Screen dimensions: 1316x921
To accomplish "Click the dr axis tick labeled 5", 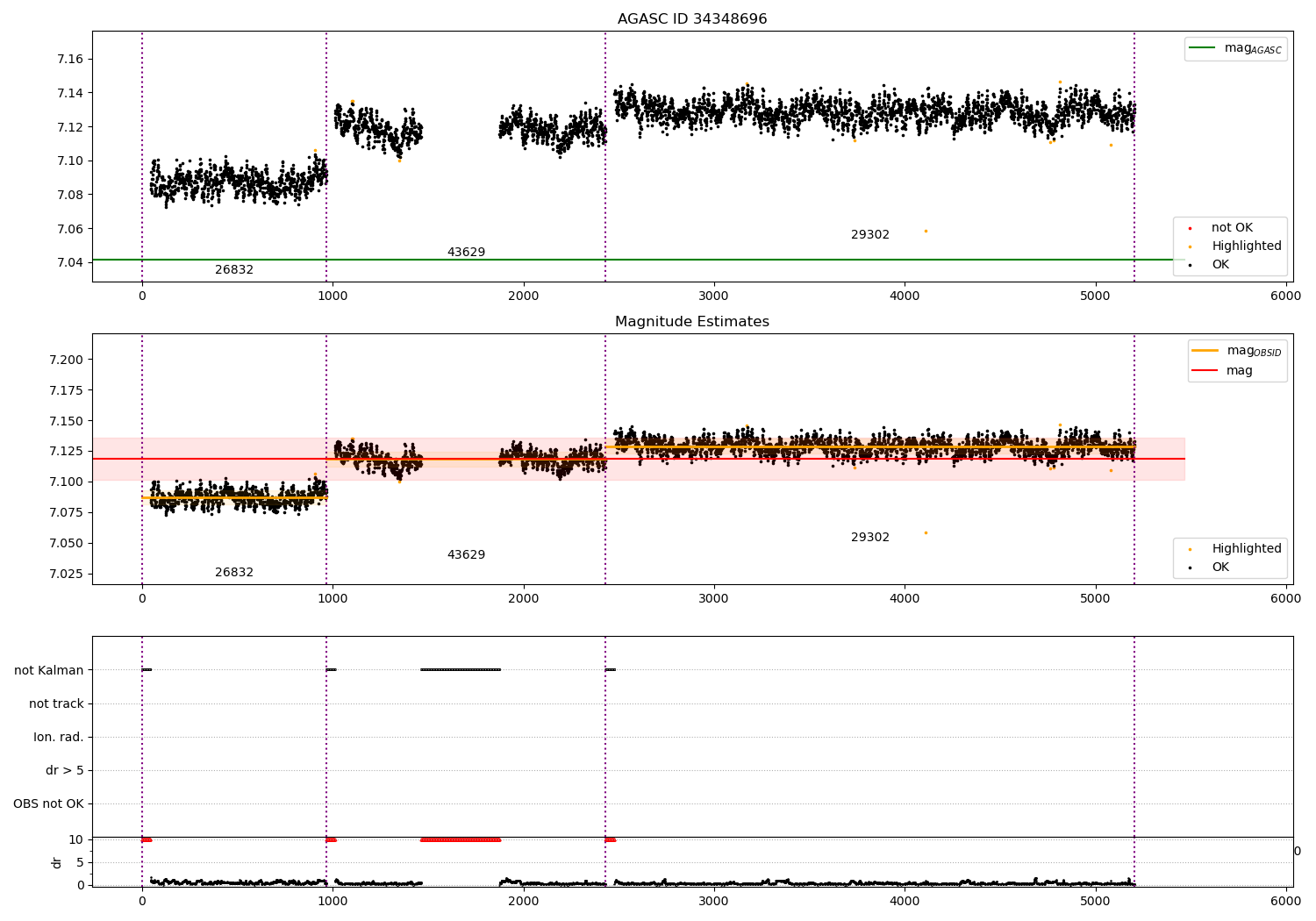I will [81, 863].
